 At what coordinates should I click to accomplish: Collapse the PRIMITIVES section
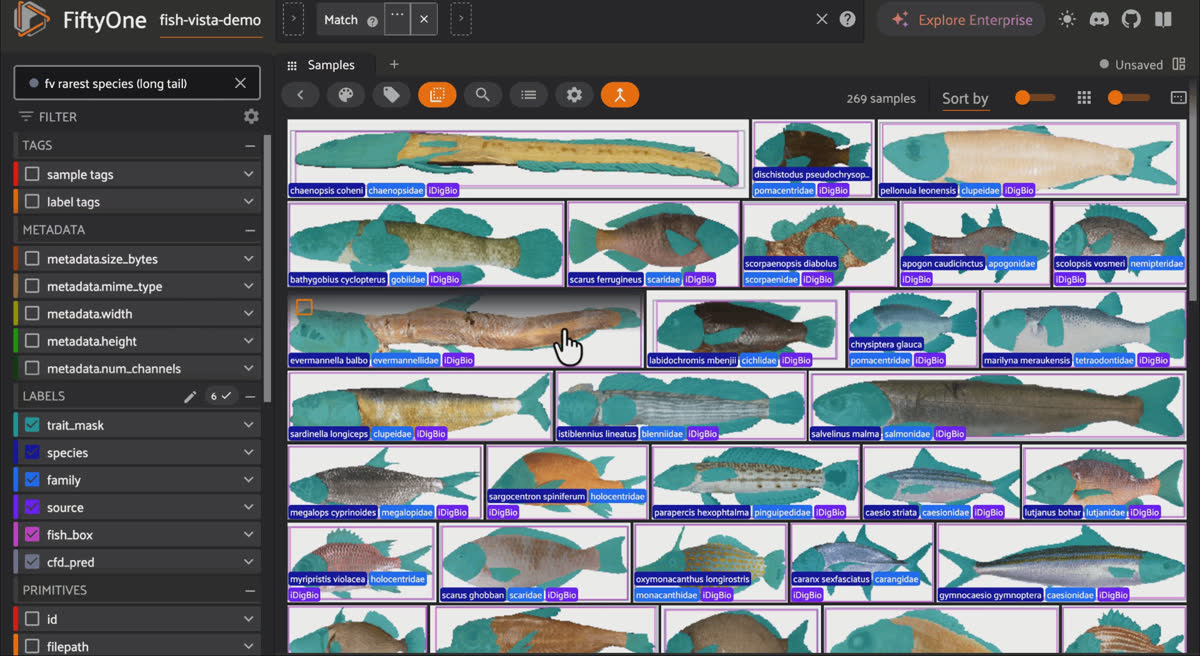(250, 590)
